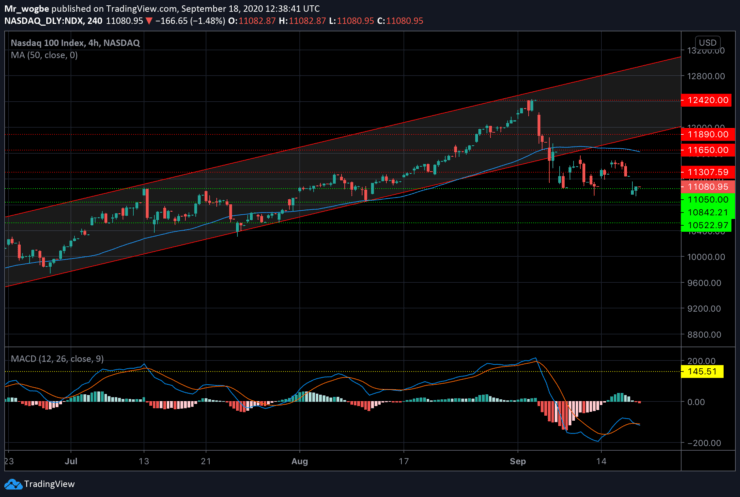The height and width of the screenshot is (497, 740).
Task: Click the TradingView text link
Action: coord(49,484)
